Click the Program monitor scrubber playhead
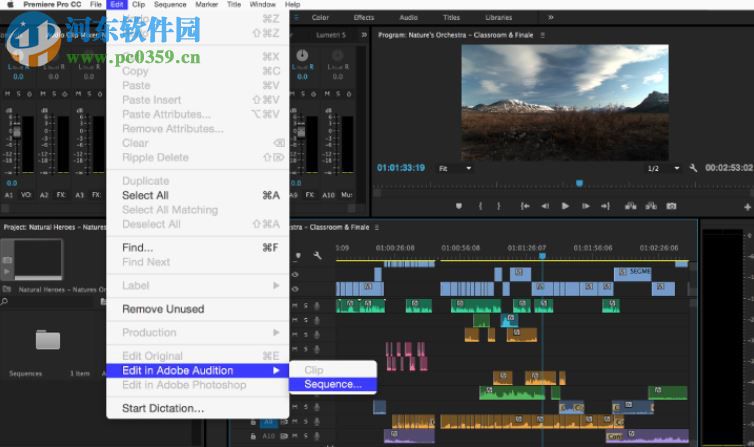Viewport: 754px width, 447px height. tap(579, 183)
